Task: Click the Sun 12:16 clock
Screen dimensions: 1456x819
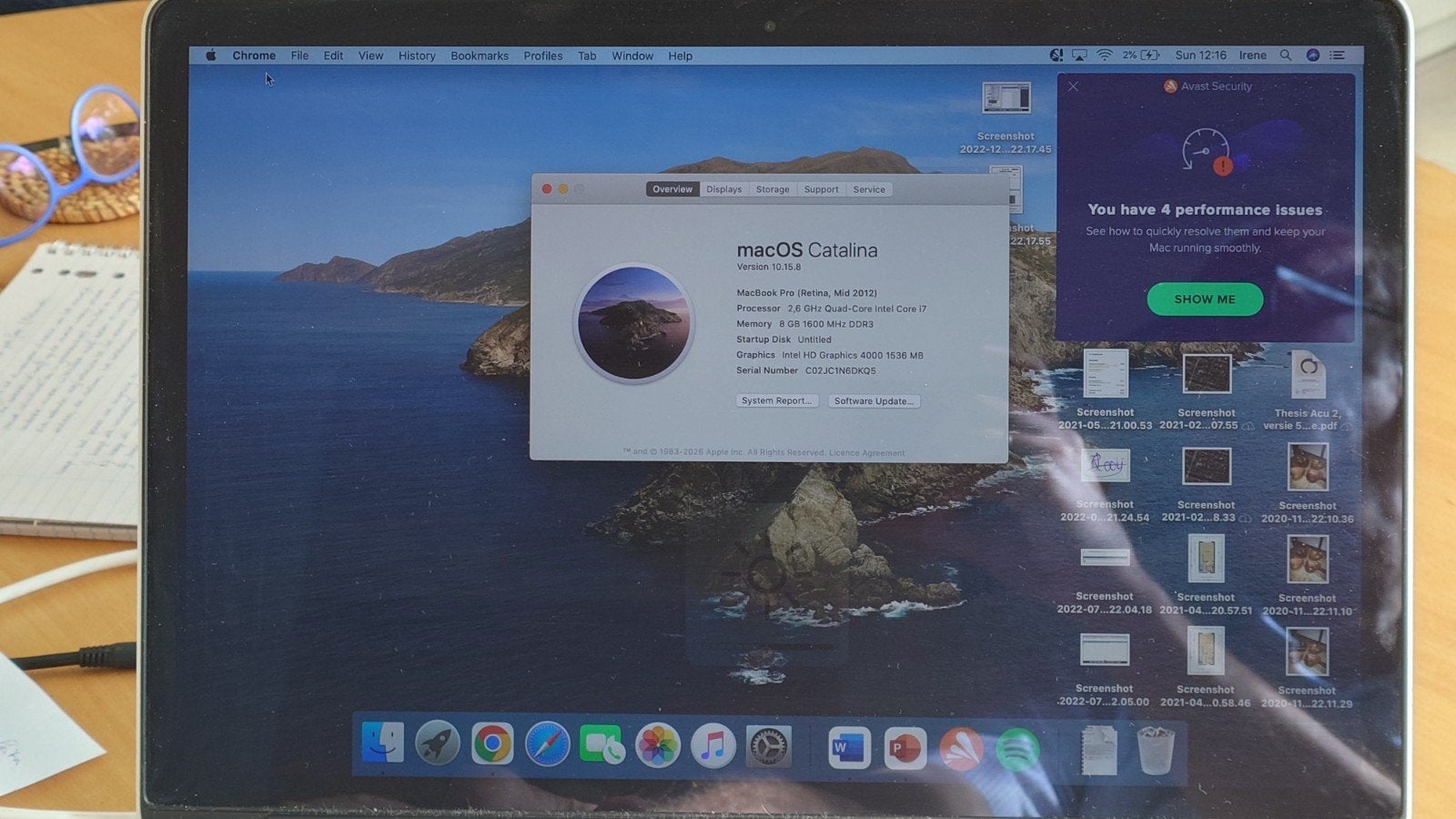Action: (1201, 56)
